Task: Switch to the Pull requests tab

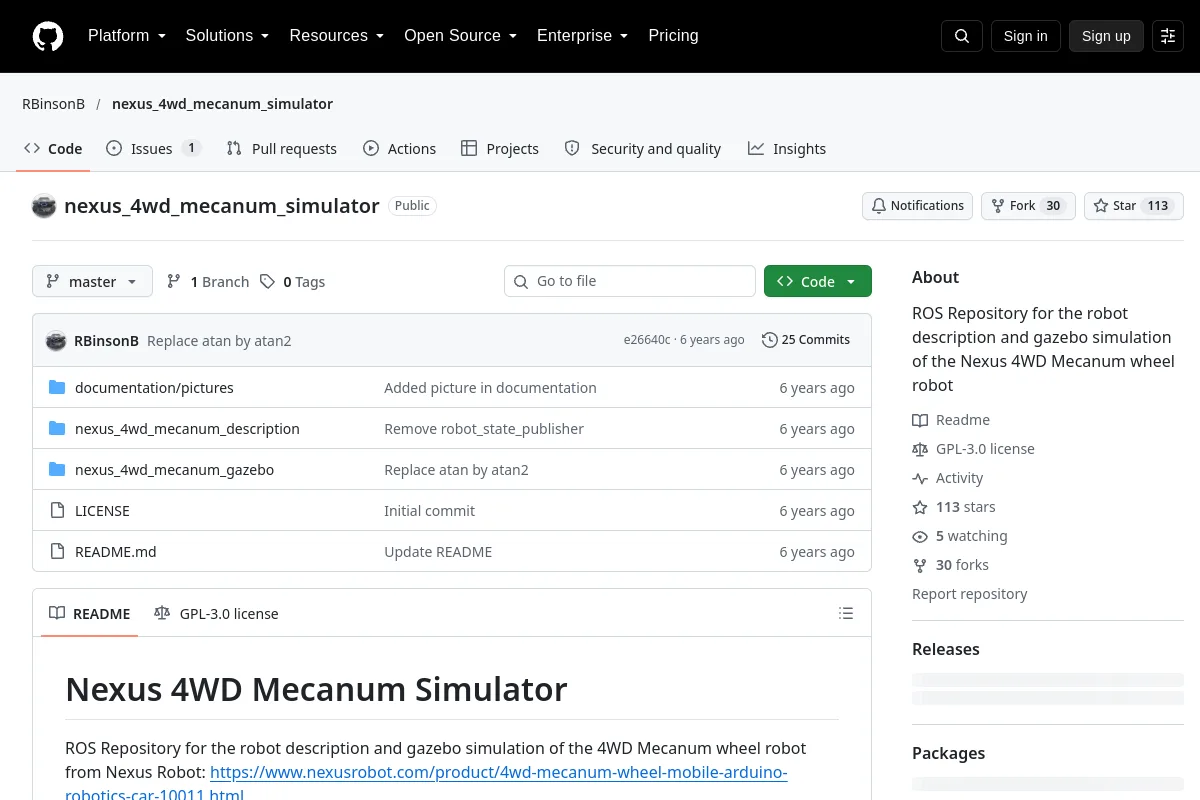Action: pos(281,149)
